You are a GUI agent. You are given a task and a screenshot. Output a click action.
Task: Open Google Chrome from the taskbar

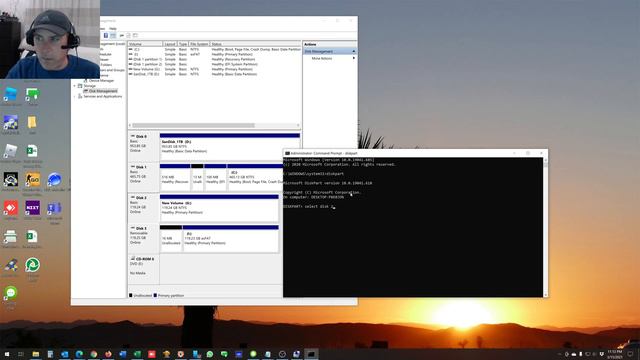click(94, 354)
